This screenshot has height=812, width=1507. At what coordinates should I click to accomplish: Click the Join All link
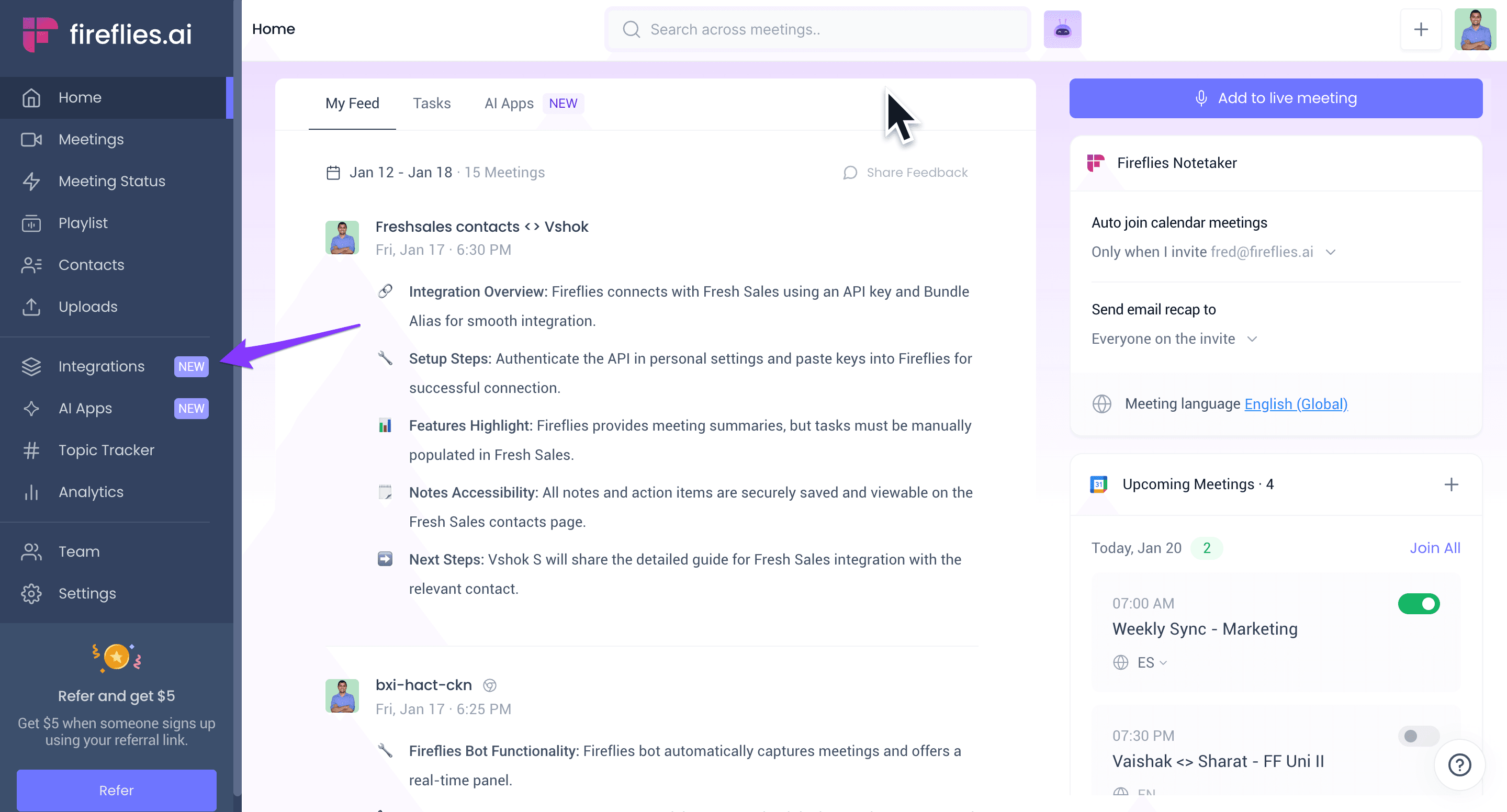pyautogui.click(x=1434, y=548)
